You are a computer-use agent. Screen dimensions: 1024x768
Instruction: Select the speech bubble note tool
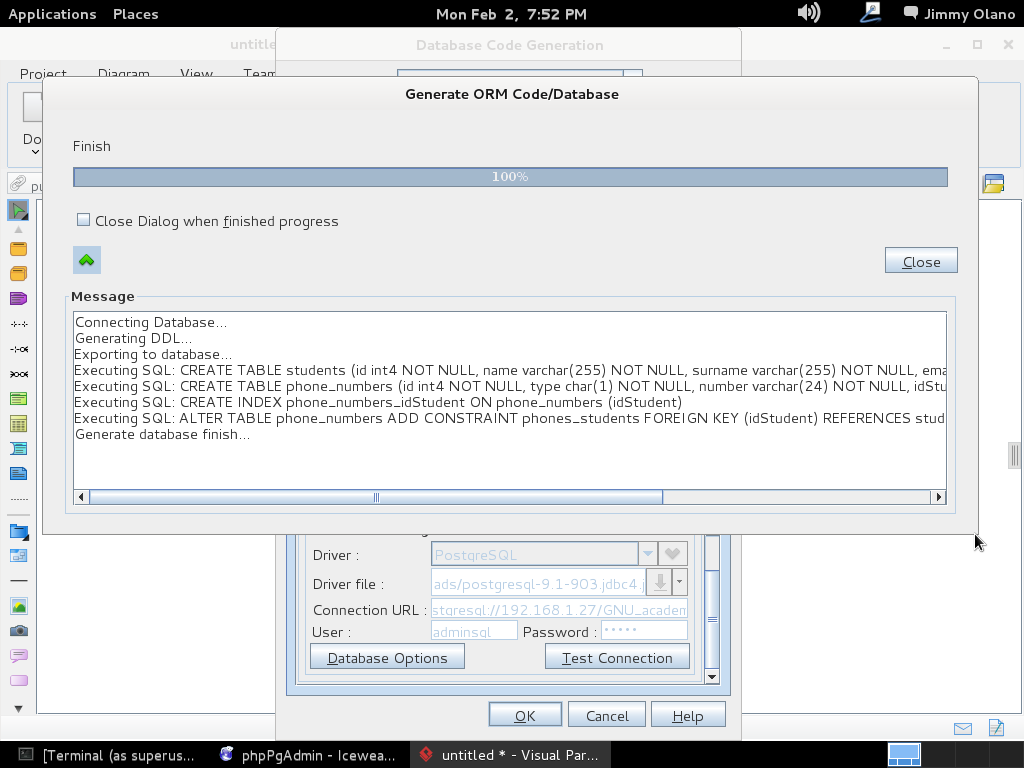pyautogui.click(x=18, y=656)
